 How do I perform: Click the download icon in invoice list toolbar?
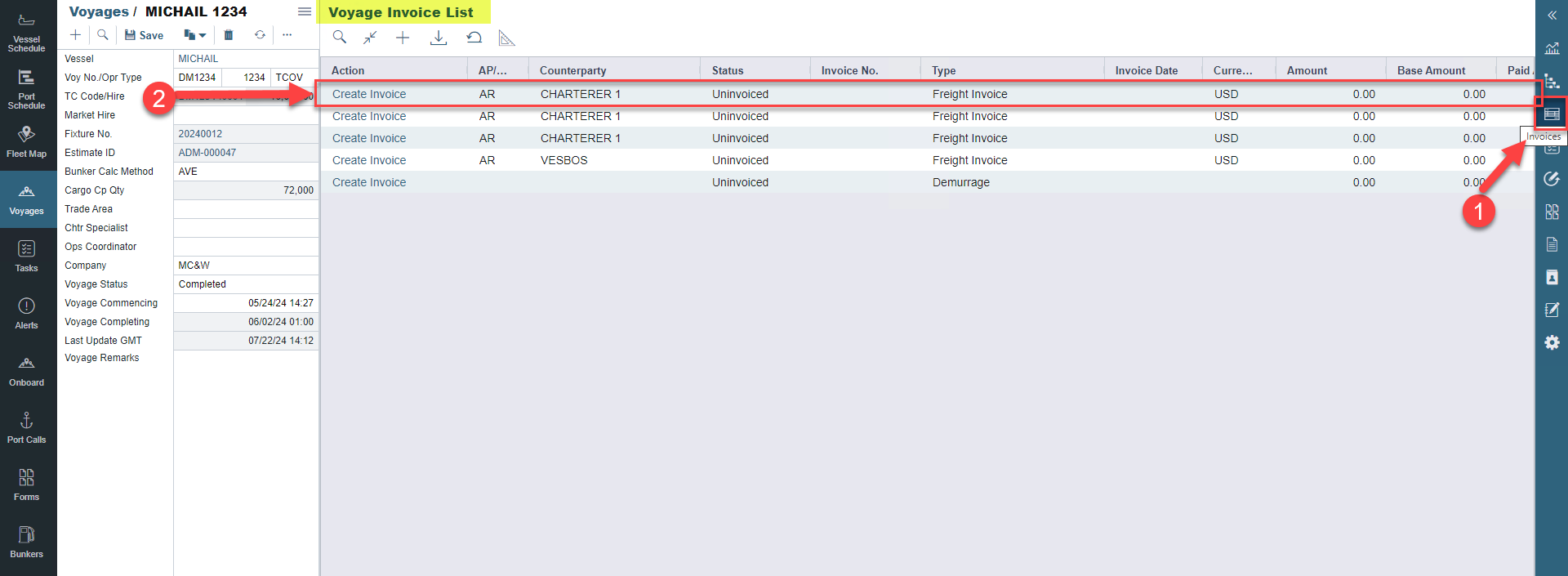[x=439, y=38]
